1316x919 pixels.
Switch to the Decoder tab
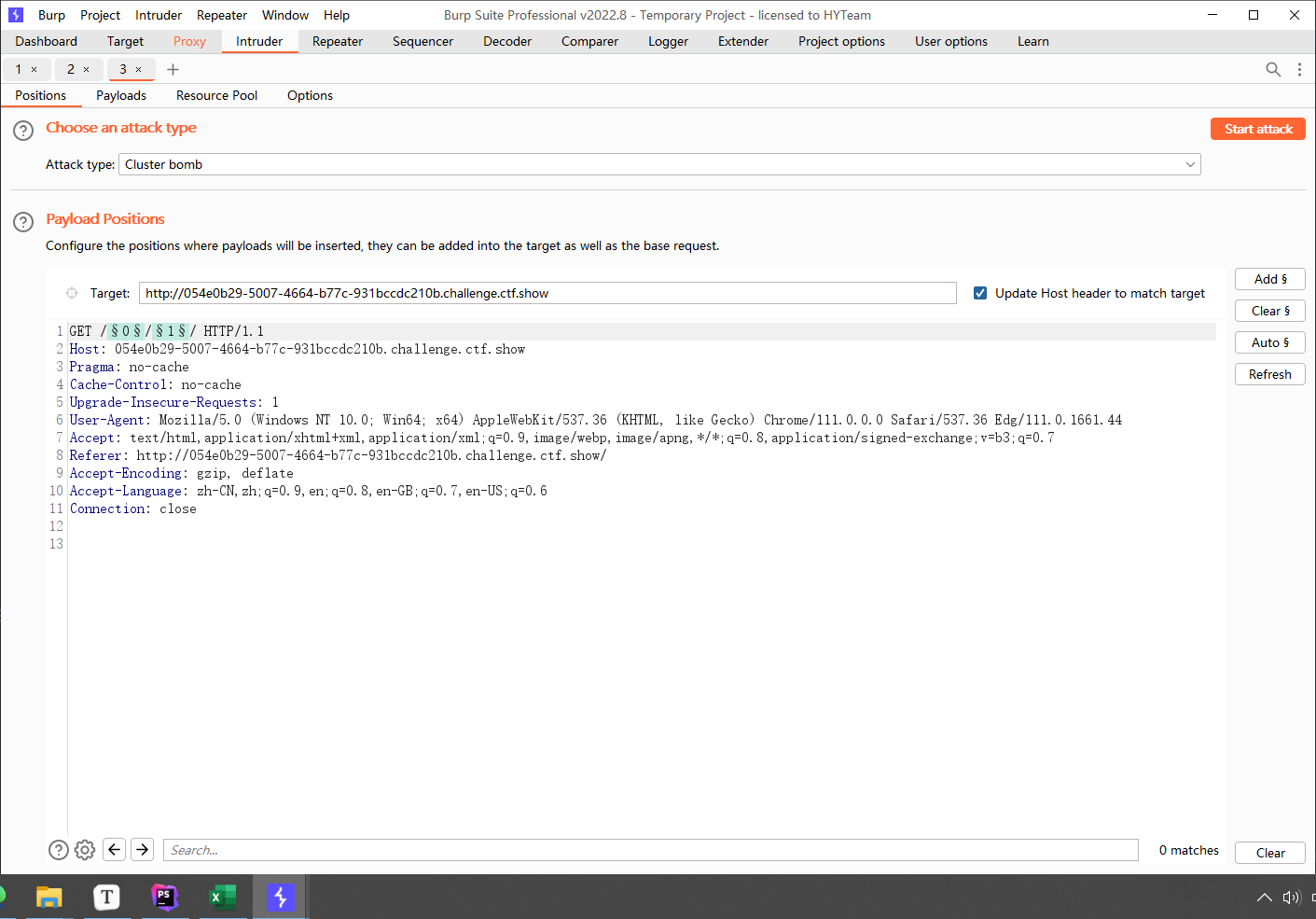pyautogui.click(x=507, y=41)
